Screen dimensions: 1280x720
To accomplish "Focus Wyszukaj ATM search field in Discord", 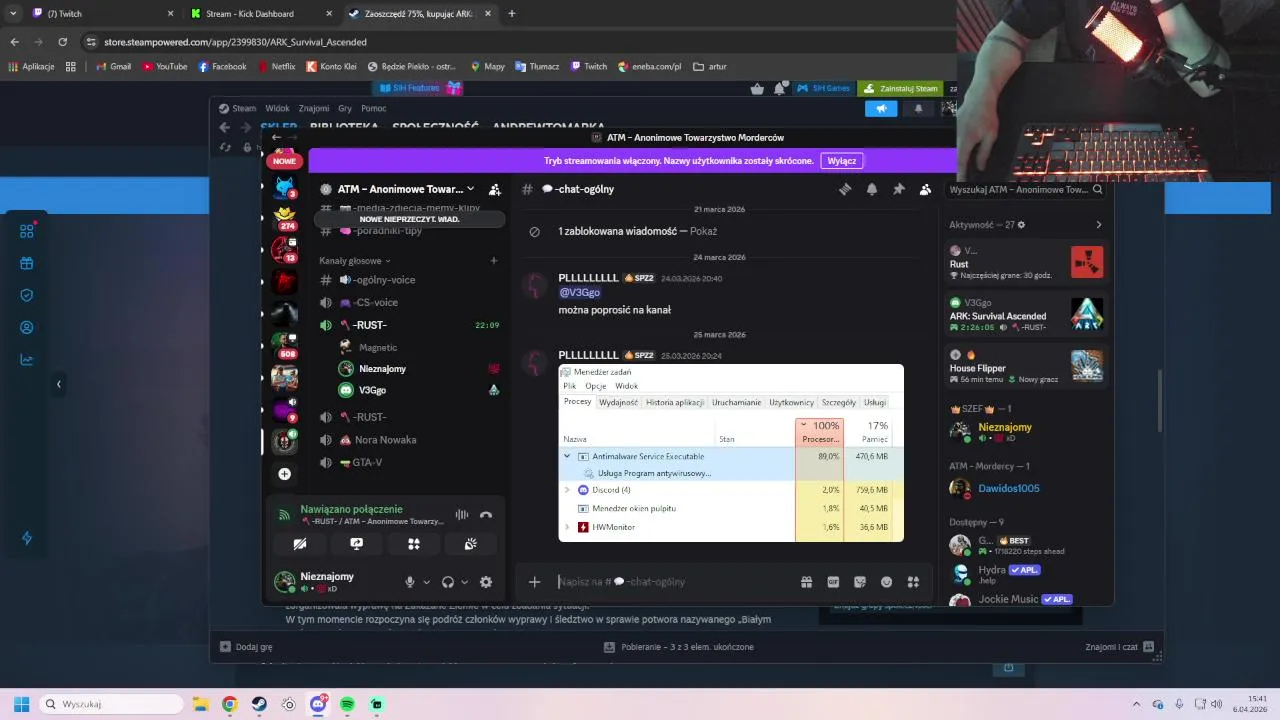I will (x=1026, y=189).
